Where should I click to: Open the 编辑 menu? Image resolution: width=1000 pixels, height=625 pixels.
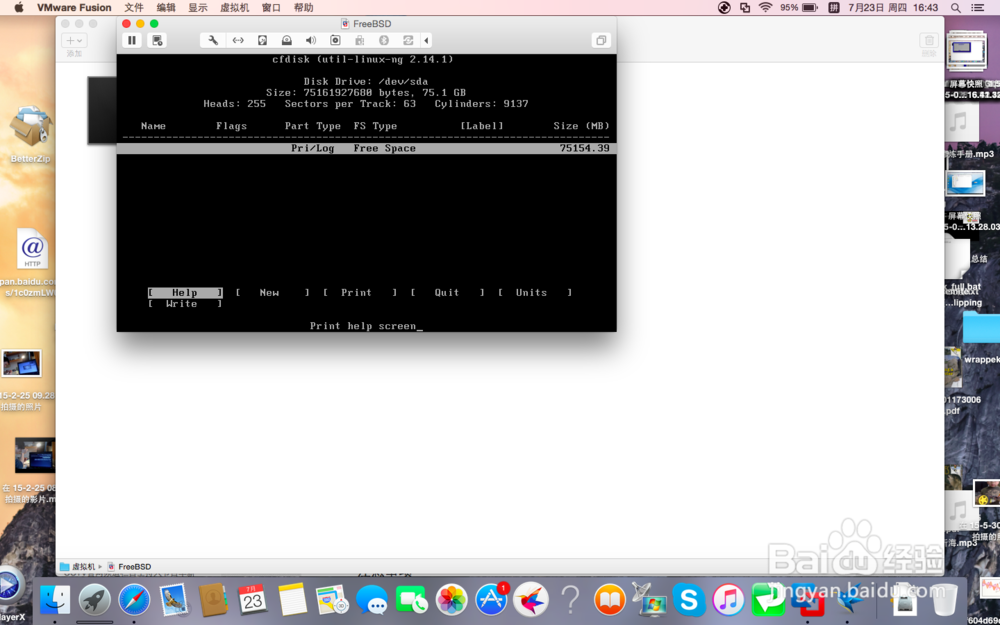tap(166, 8)
